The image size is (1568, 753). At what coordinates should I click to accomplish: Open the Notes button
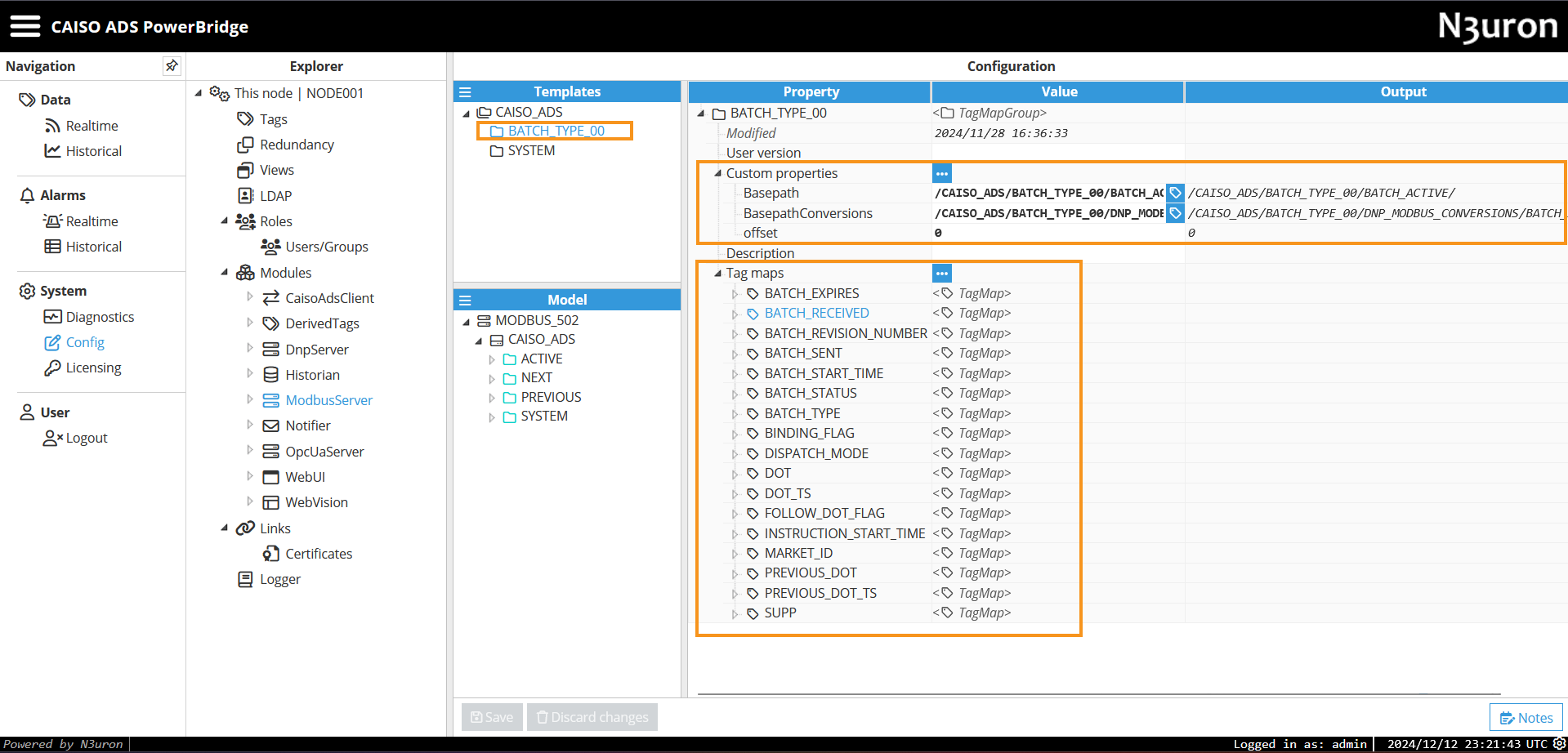pos(1526,718)
